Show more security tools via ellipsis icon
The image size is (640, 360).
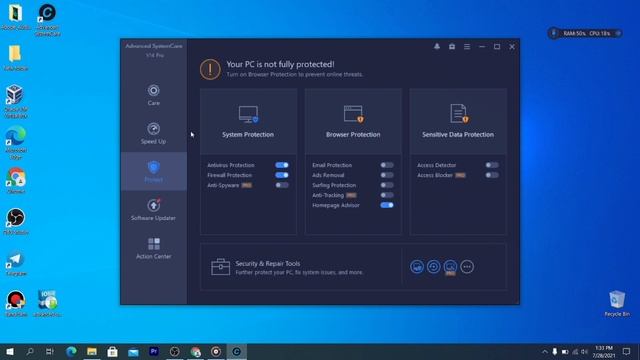coord(467,267)
